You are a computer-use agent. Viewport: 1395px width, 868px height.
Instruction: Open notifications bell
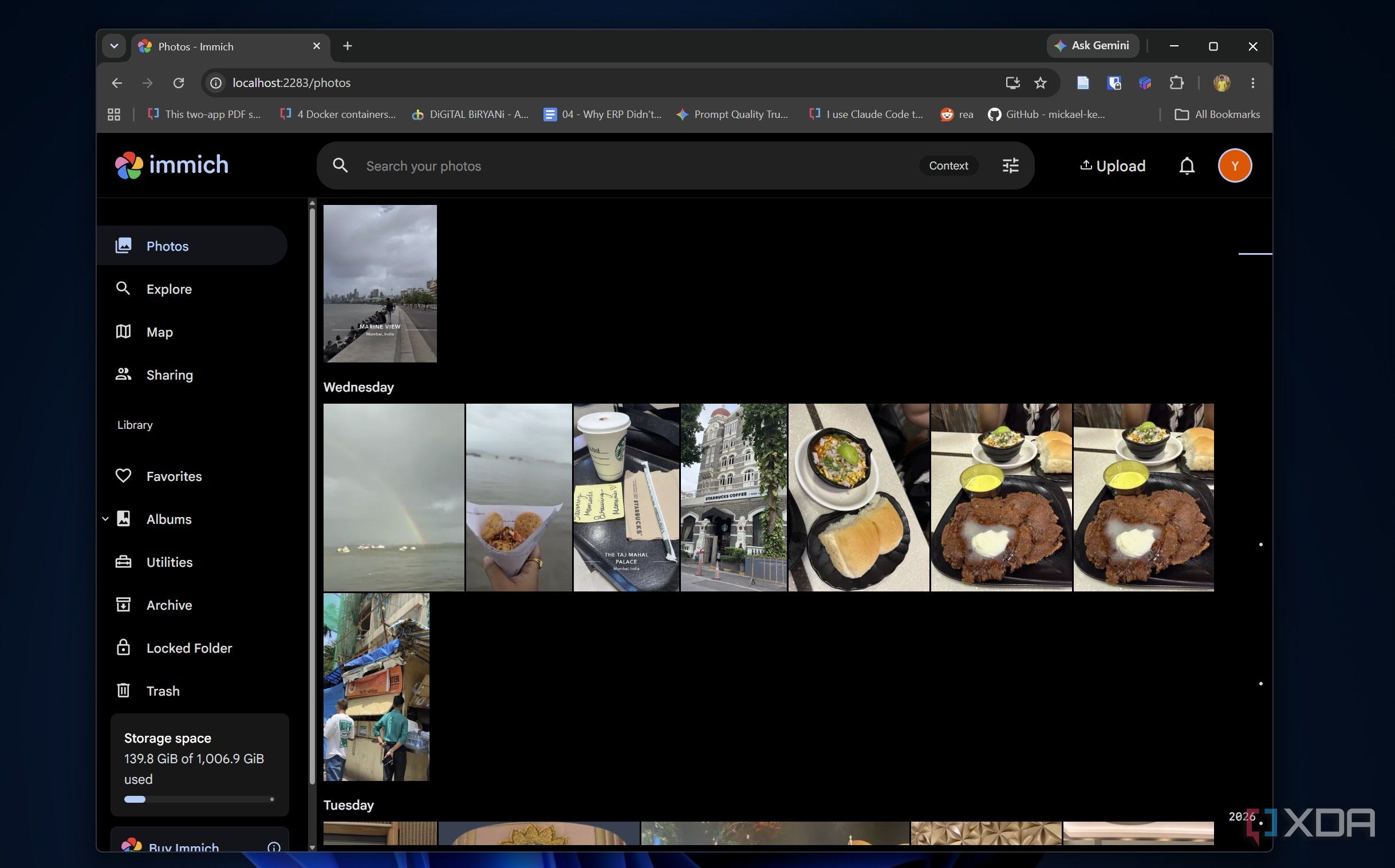tap(1187, 166)
